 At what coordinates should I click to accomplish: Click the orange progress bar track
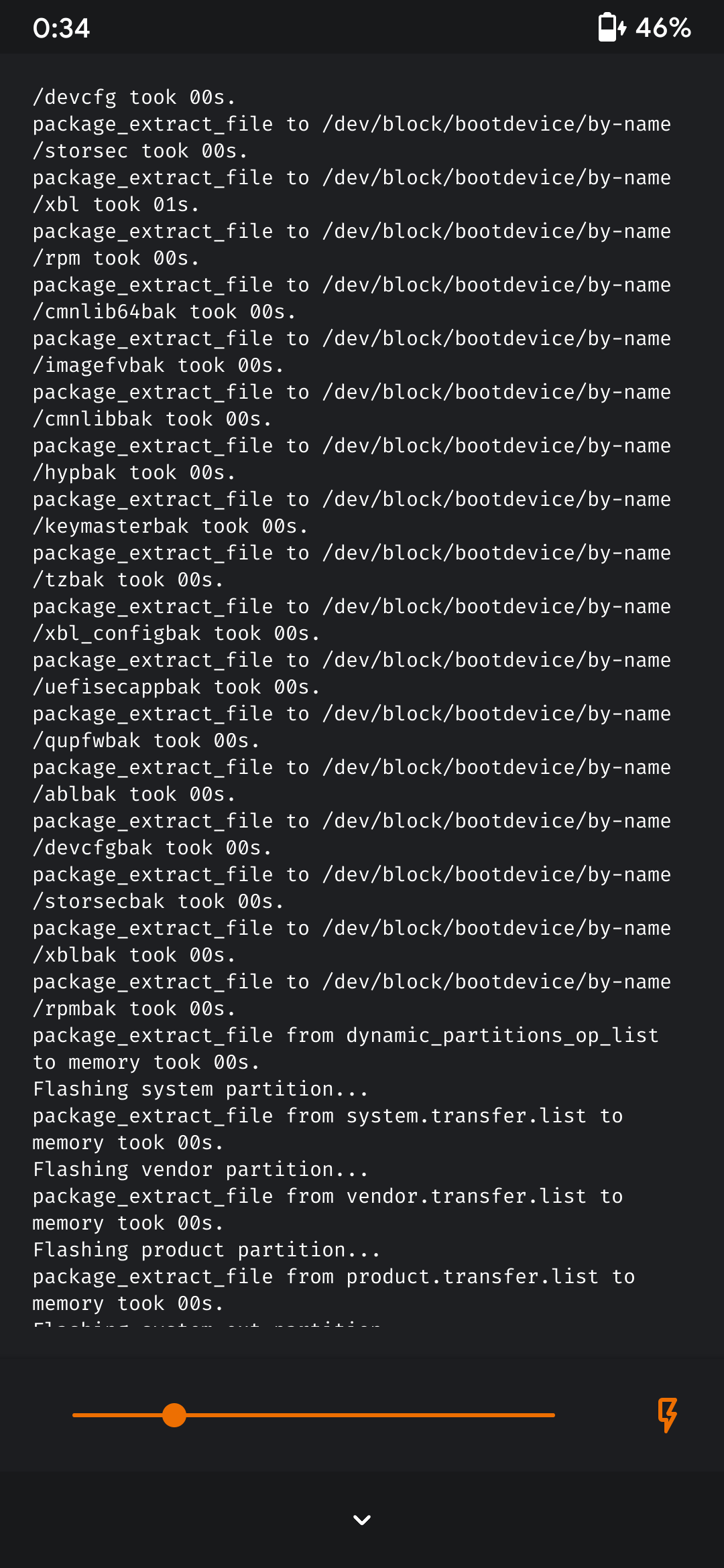pyautogui.click(x=314, y=1415)
